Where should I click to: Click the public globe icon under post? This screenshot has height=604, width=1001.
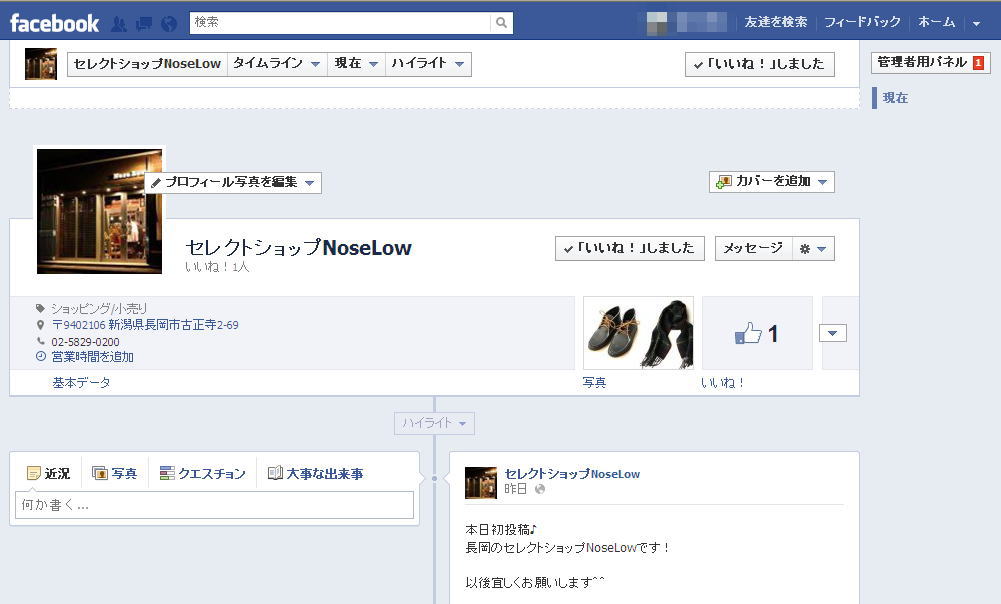[540, 489]
